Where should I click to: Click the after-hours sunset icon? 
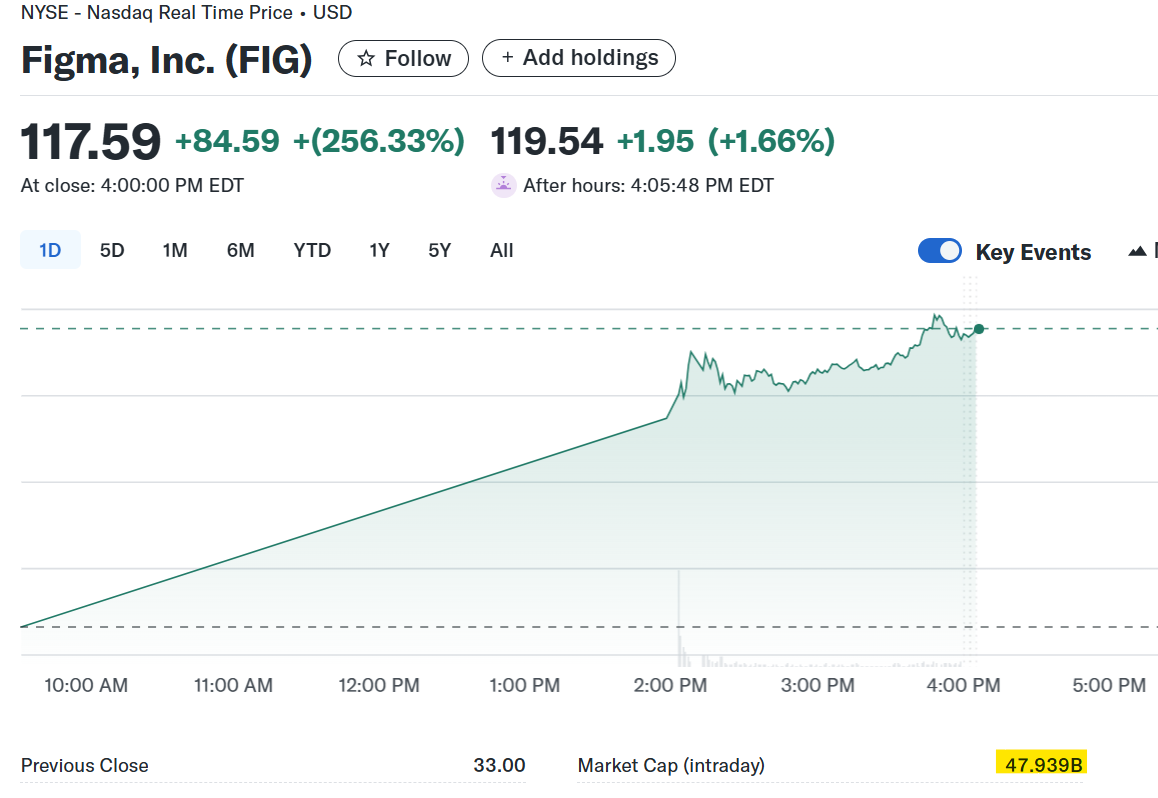[504, 185]
